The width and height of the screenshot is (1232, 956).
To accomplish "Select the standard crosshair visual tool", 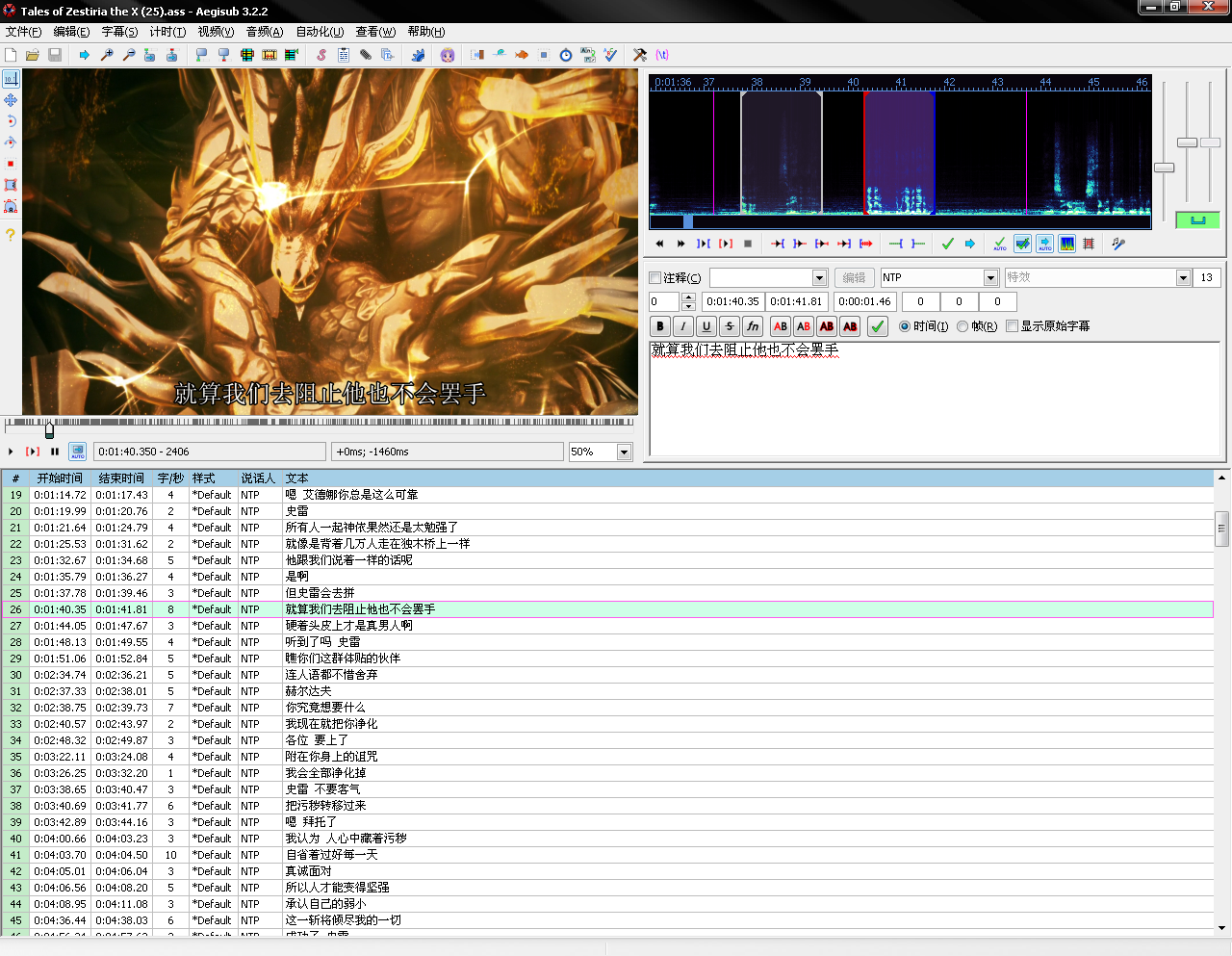I will (x=11, y=79).
